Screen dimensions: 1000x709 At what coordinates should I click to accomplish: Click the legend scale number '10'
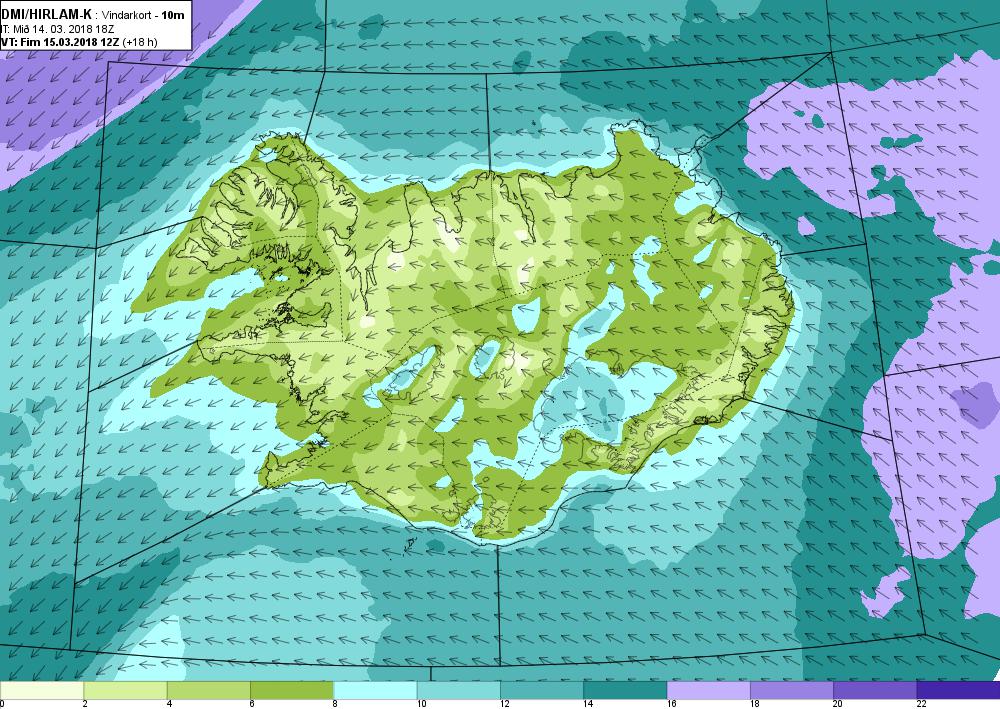[422, 704]
